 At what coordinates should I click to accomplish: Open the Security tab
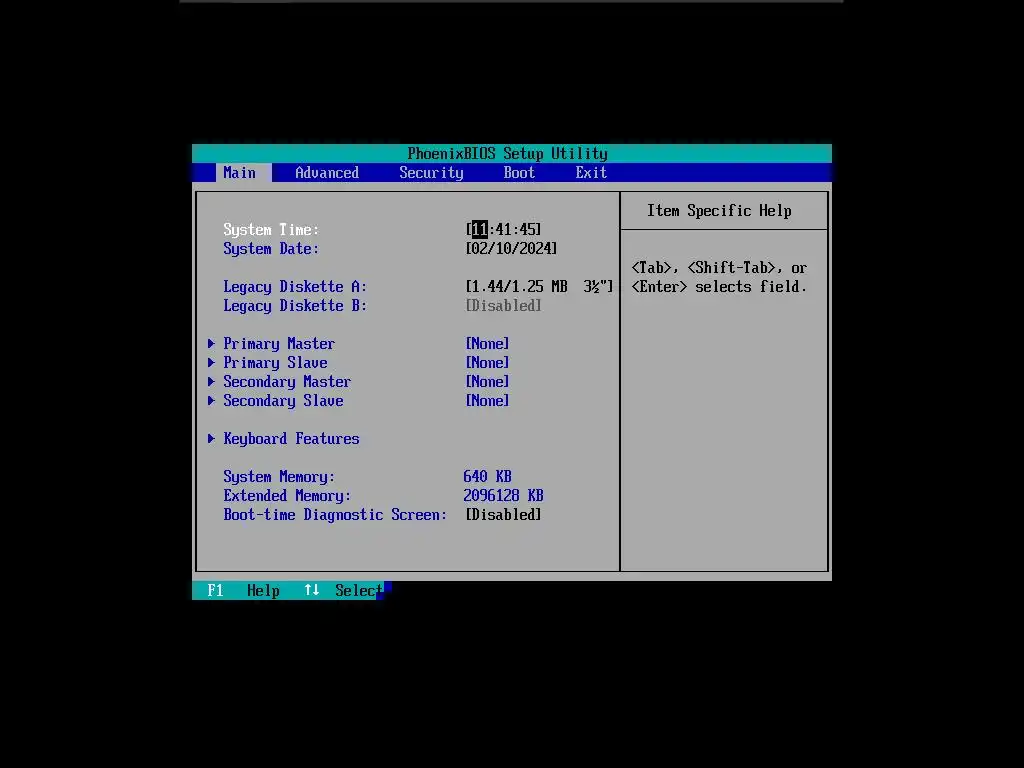click(x=431, y=172)
